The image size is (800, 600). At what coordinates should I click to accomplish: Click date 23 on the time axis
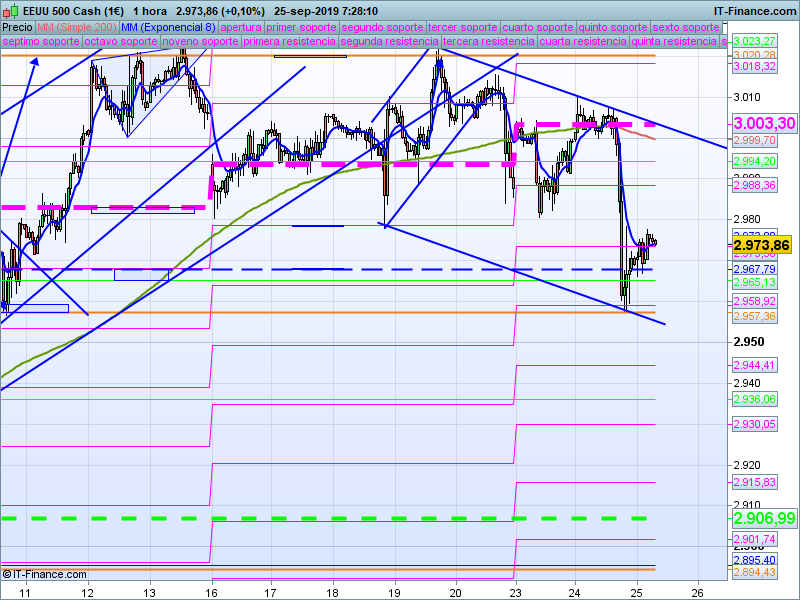pyautogui.click(x=514, y=591)
